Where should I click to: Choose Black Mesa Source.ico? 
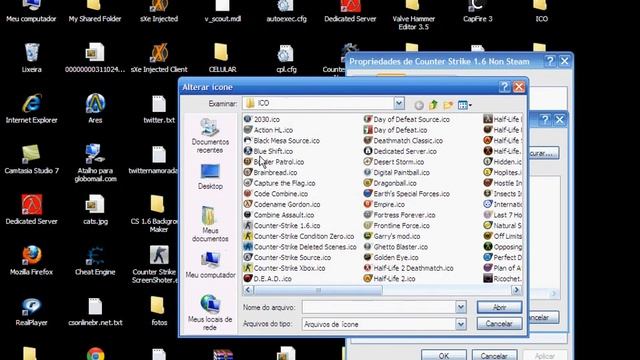click(282, 140)
